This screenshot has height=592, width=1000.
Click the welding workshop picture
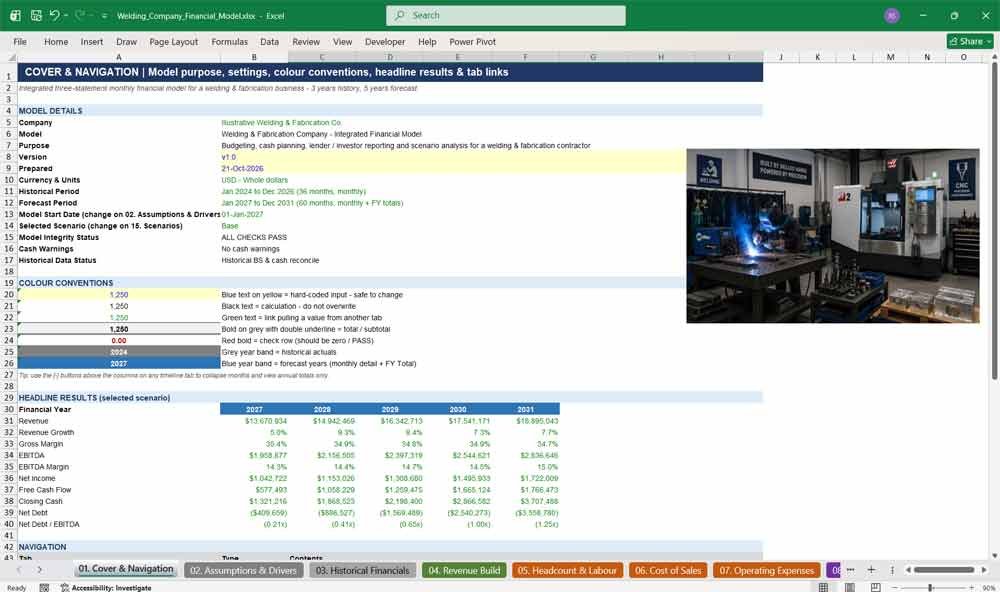832,236
